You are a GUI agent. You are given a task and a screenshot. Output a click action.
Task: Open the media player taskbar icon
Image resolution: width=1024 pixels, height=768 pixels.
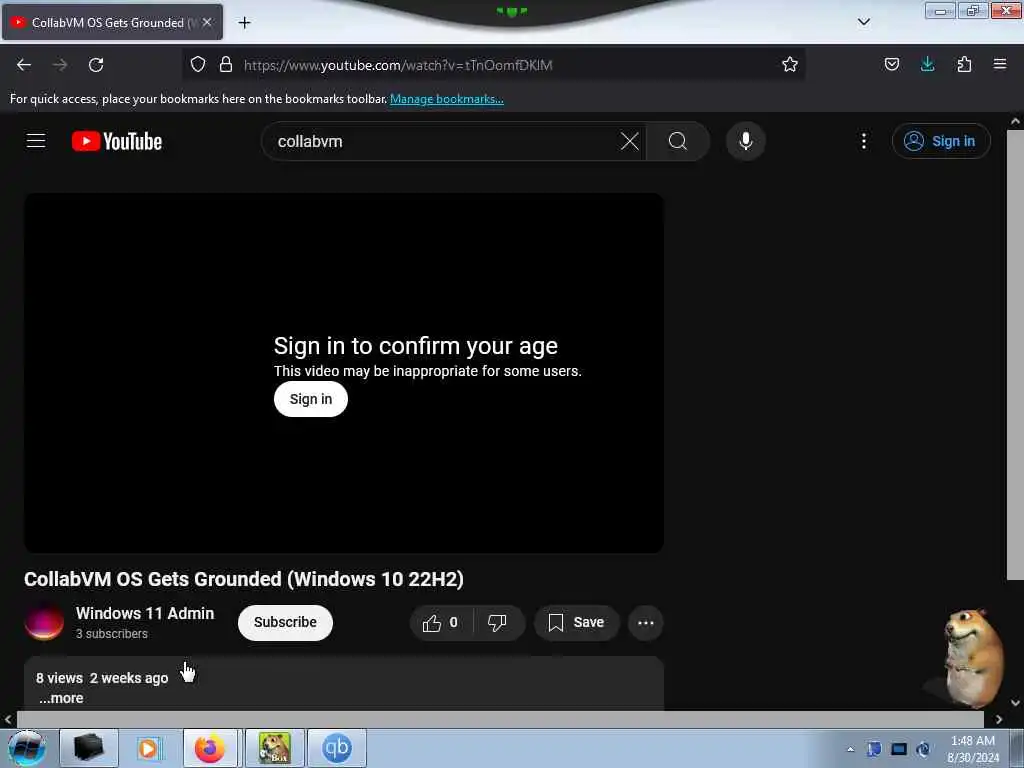(x=148, y=748)
